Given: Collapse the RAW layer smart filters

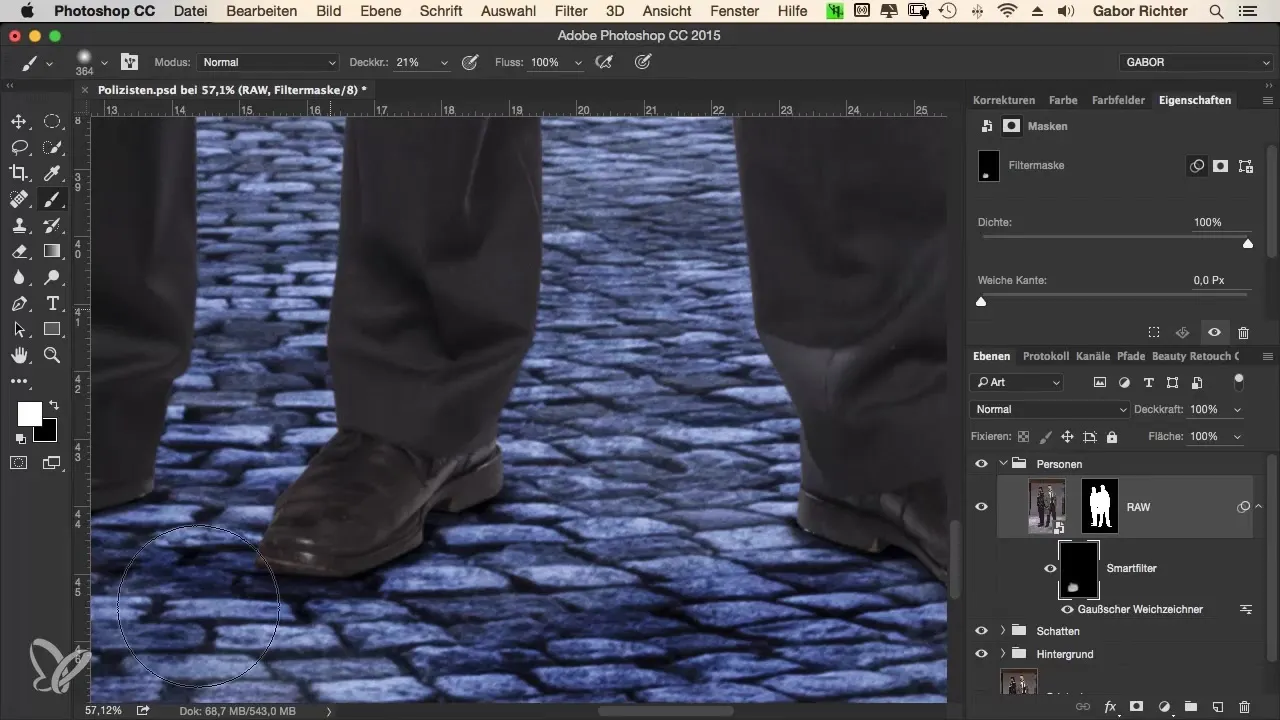Looking at the screenshot, I should (1259, 507).
